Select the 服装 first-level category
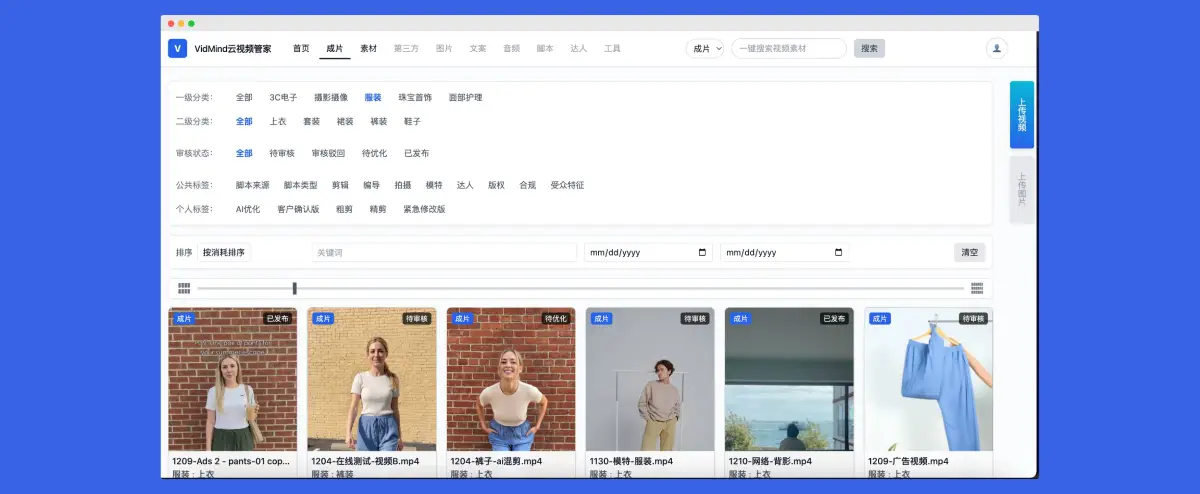Image resolution: width=1200 pixels, height=494 pixels. click(x=373, y=97)
